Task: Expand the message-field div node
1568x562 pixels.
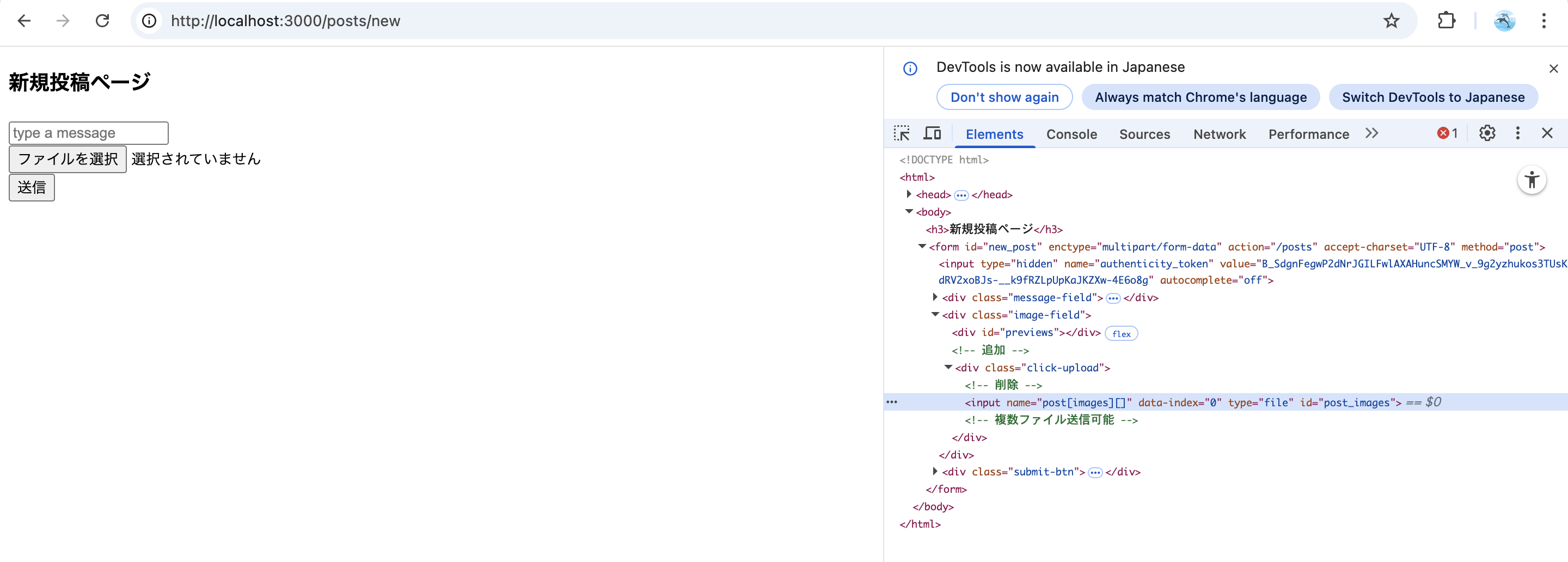Action: (935, 297)
